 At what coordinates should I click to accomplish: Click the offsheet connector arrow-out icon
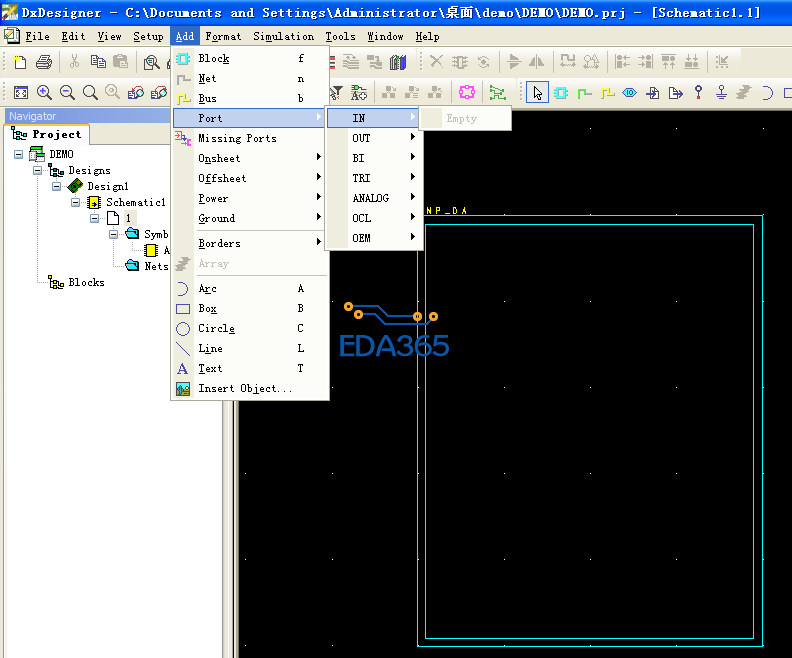(x=675, y=93)
